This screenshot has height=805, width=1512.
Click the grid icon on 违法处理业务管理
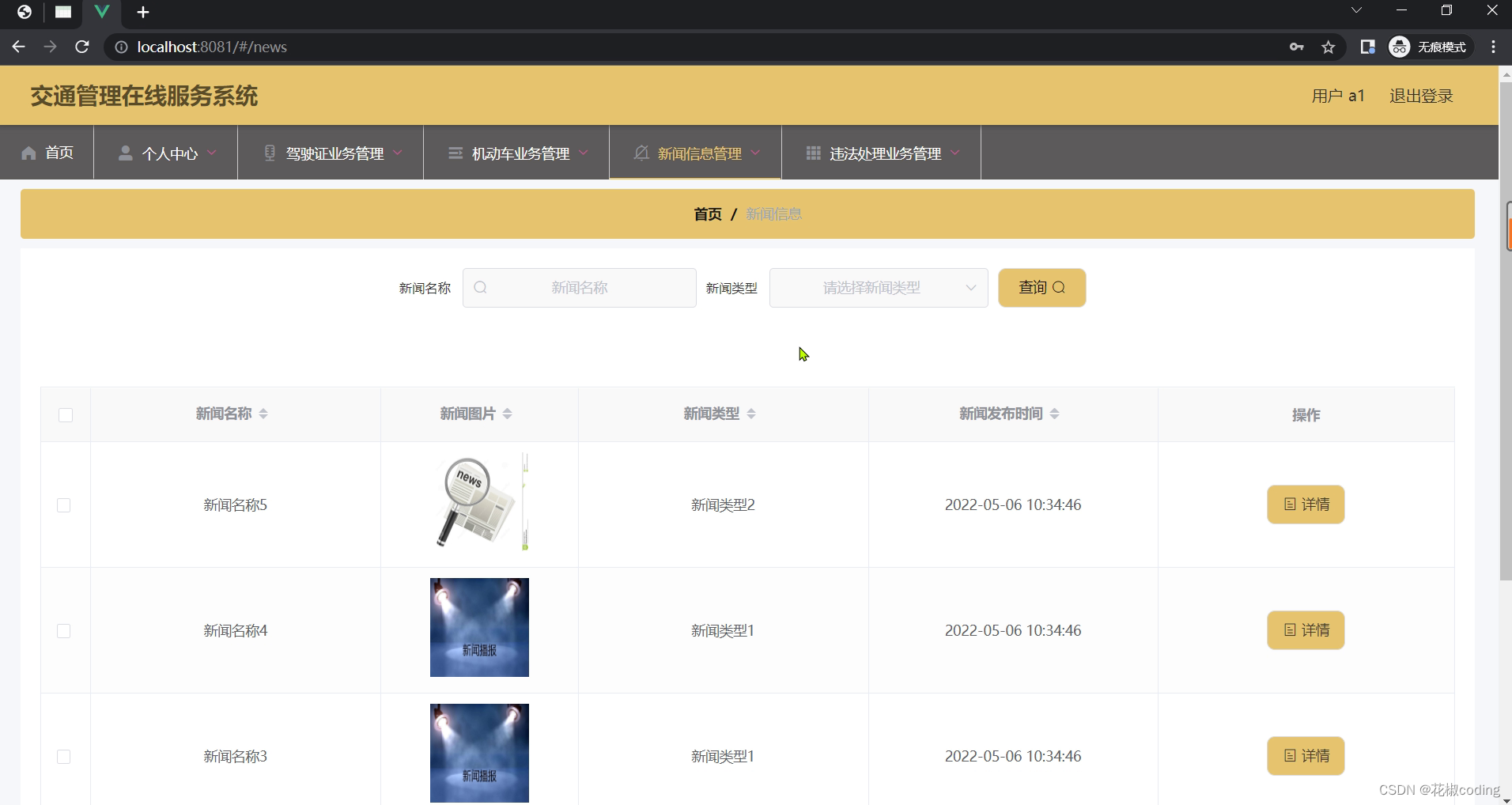[x=813, y=153]
